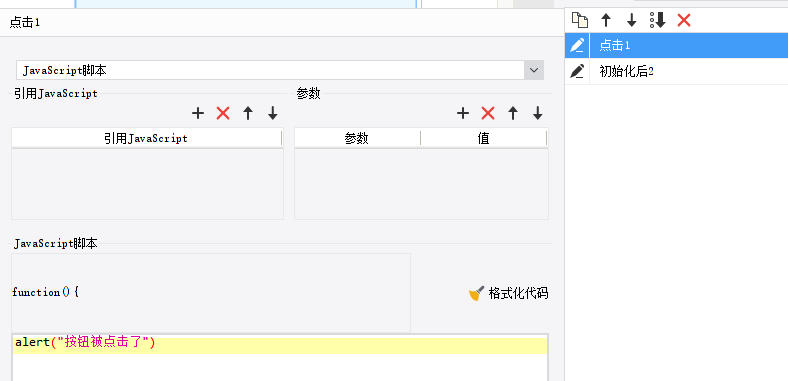
Task: Move the selected event up in the list
Action: pos(606,21)
